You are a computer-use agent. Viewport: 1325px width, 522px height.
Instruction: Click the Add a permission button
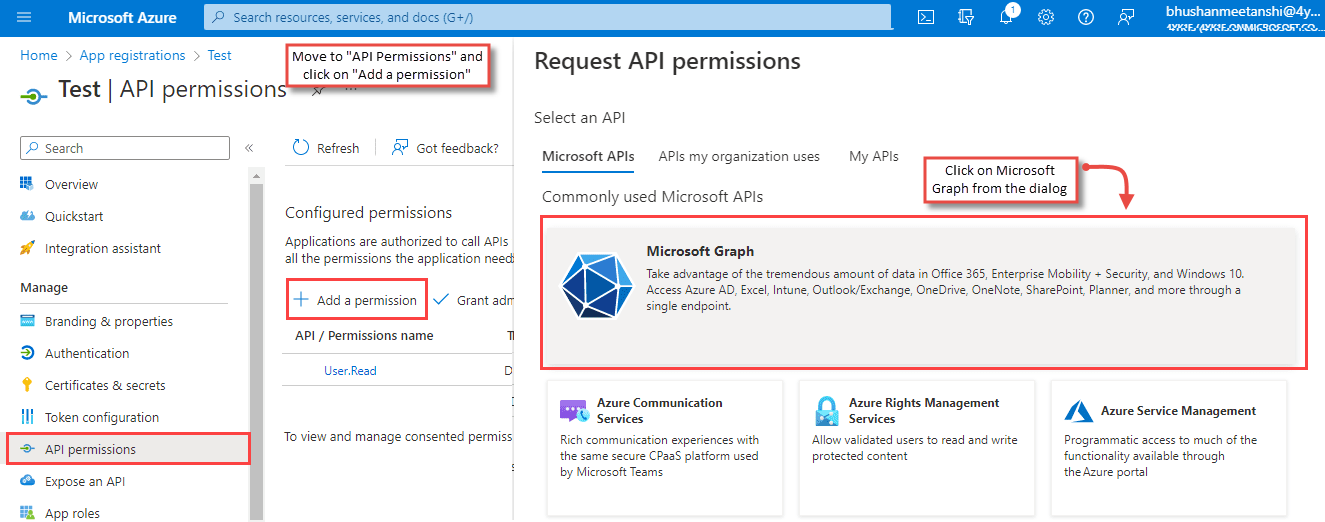(356, 300)
